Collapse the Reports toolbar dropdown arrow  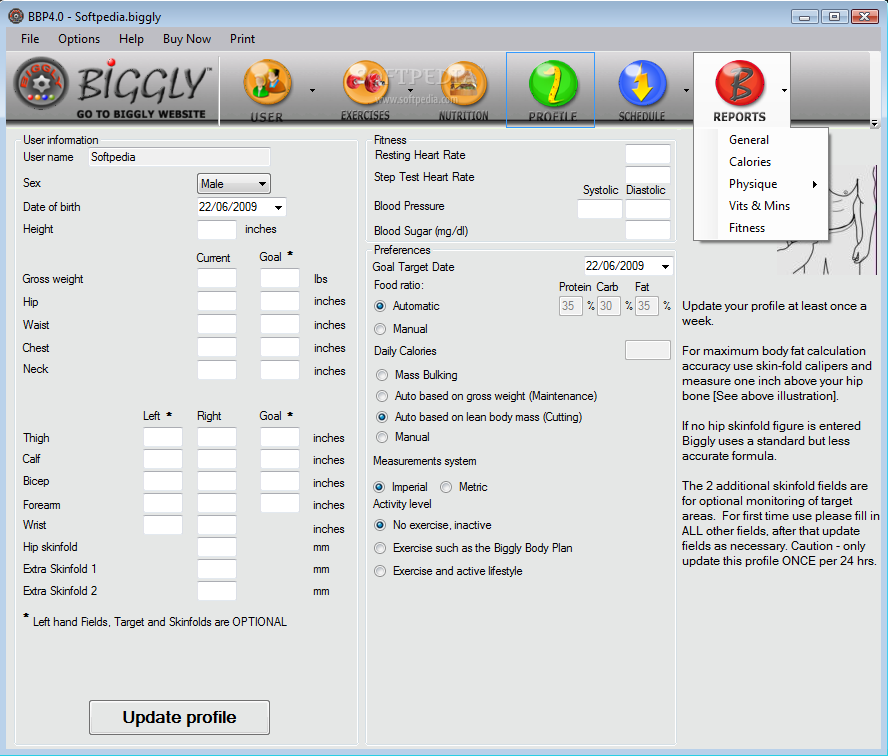[x=784, y=91]
